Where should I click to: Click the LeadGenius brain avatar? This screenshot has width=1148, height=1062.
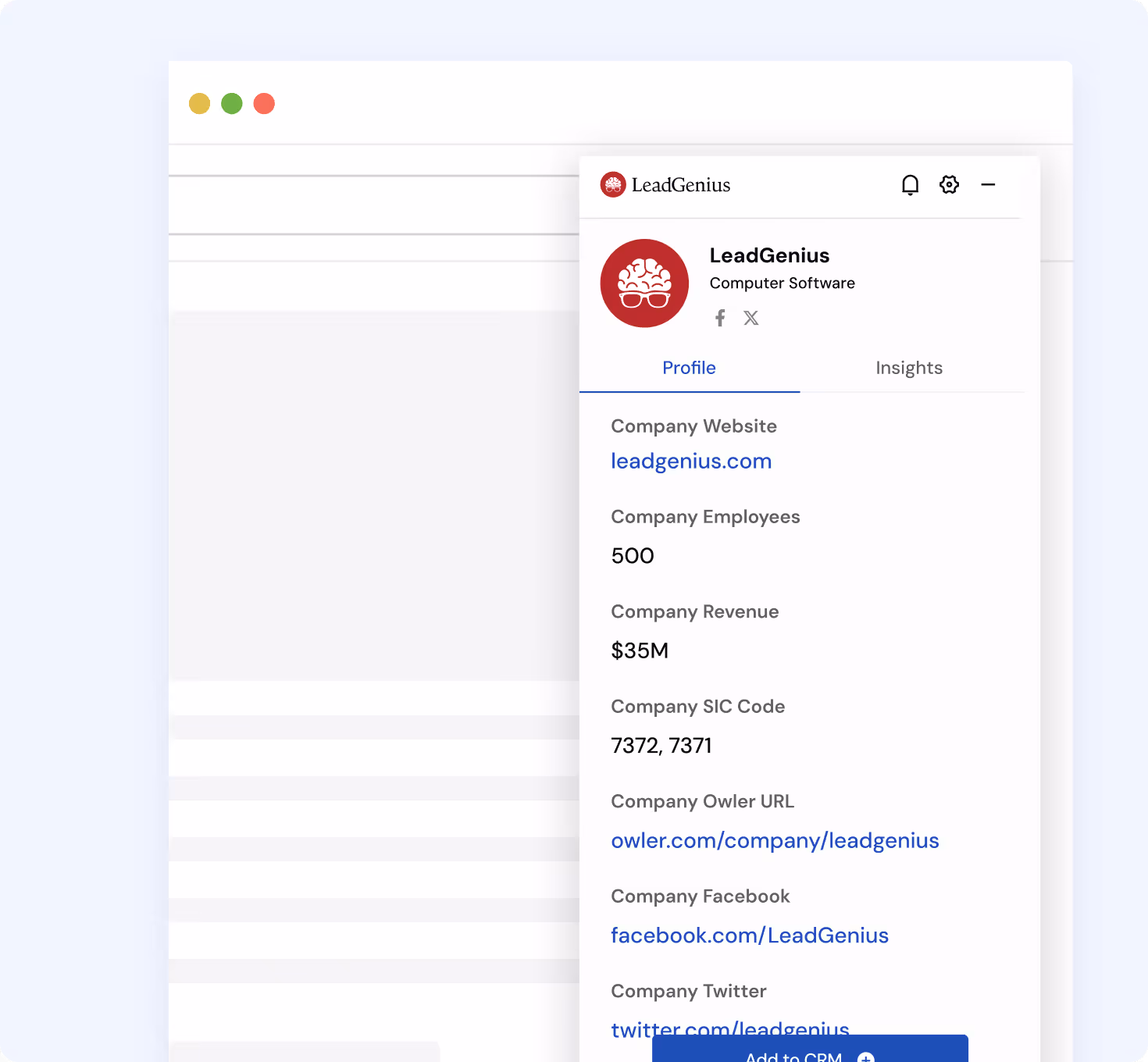pos(644,283)
